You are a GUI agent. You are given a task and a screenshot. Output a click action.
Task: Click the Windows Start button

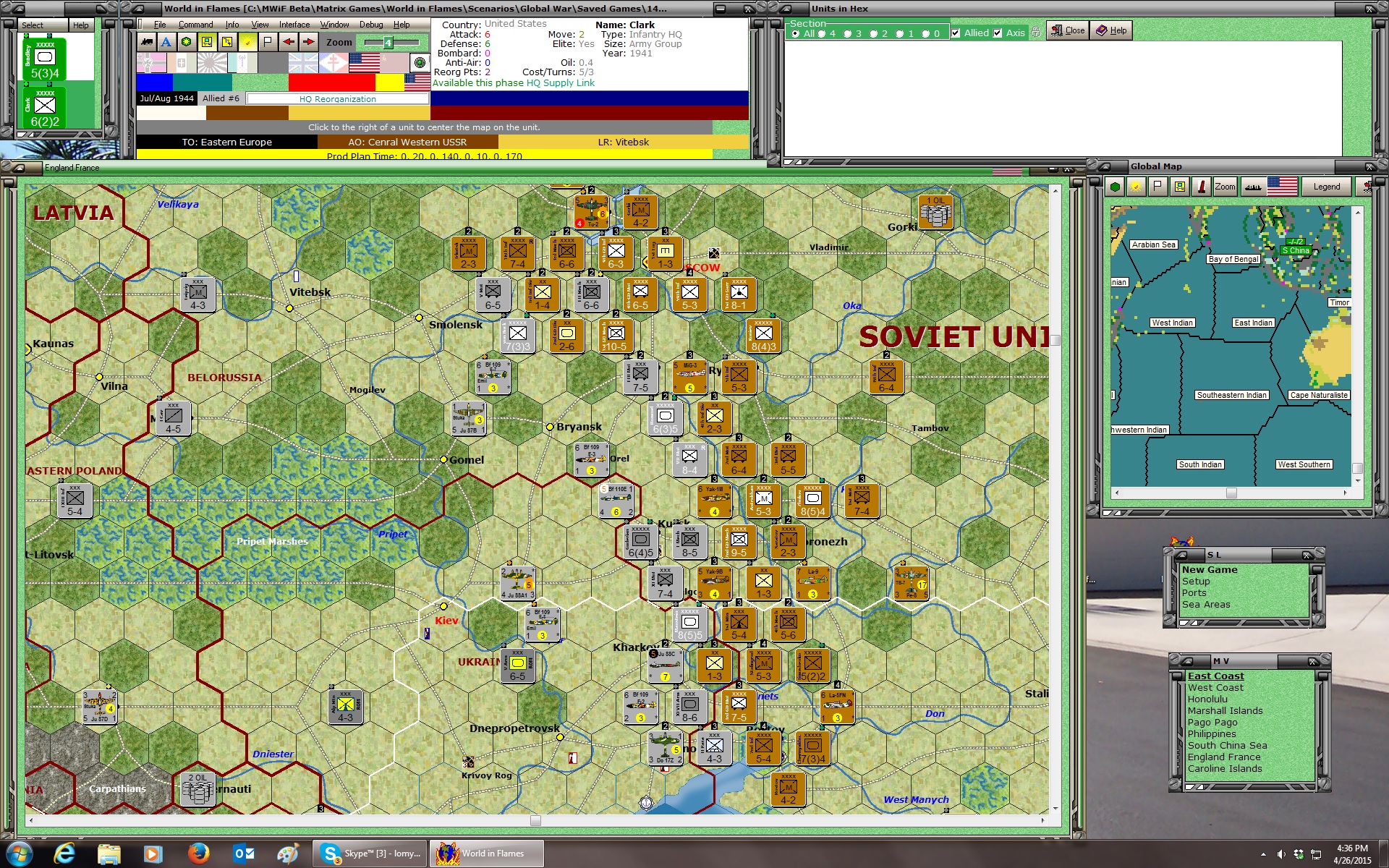(20, 854)
